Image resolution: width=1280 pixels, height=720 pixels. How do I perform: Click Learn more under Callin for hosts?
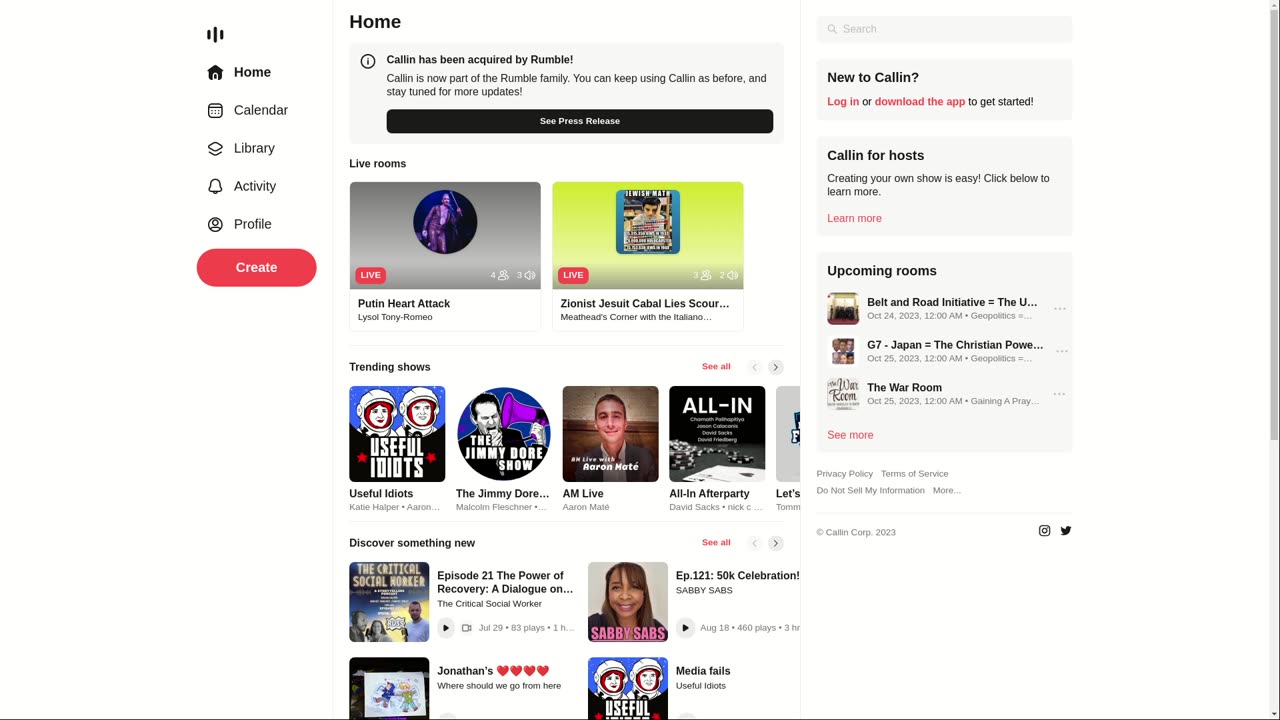pyautogui.click(x=854, y=219)
